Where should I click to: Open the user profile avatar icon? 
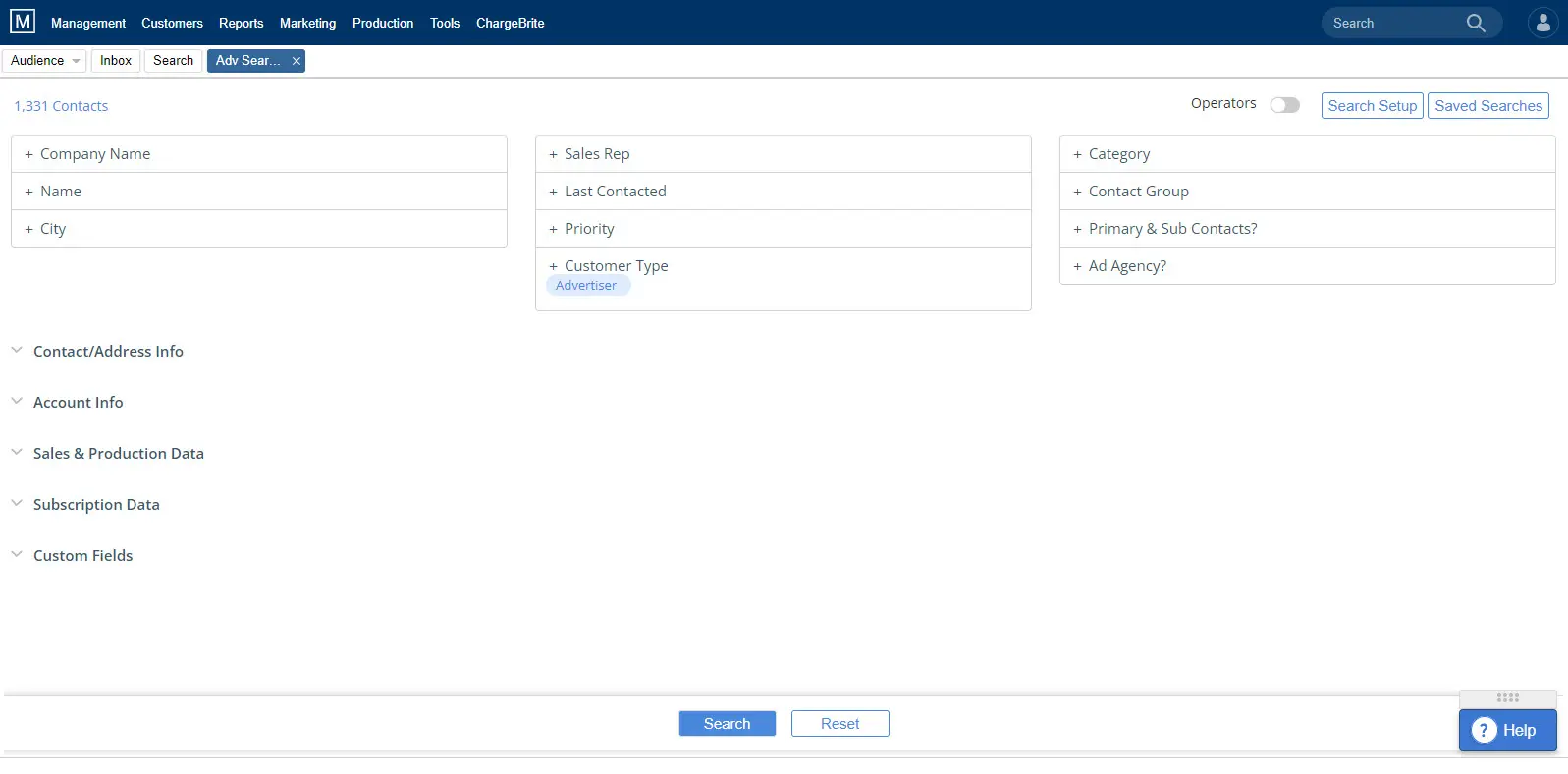[x=1542, y=23]
